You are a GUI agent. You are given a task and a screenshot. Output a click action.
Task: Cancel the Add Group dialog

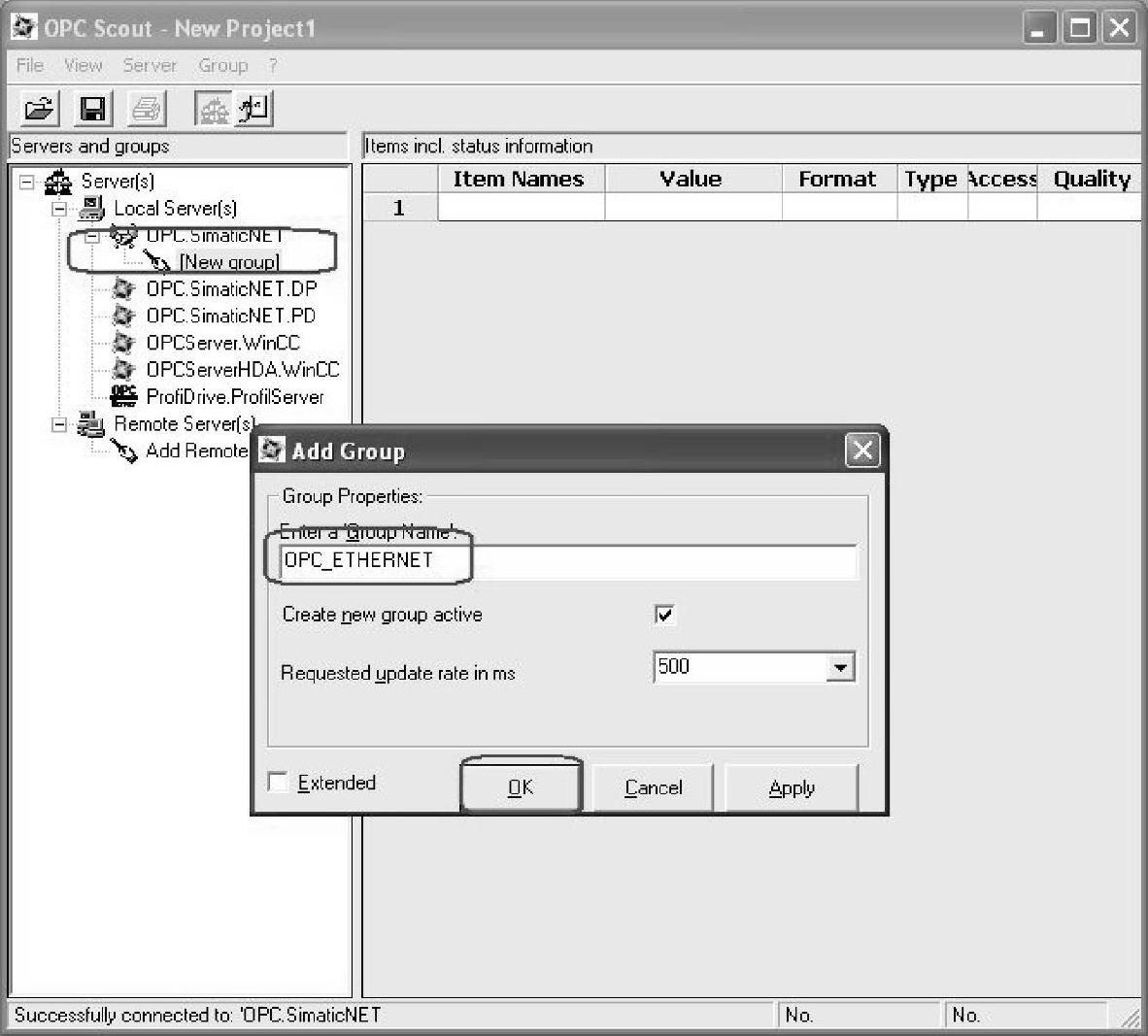653,787
